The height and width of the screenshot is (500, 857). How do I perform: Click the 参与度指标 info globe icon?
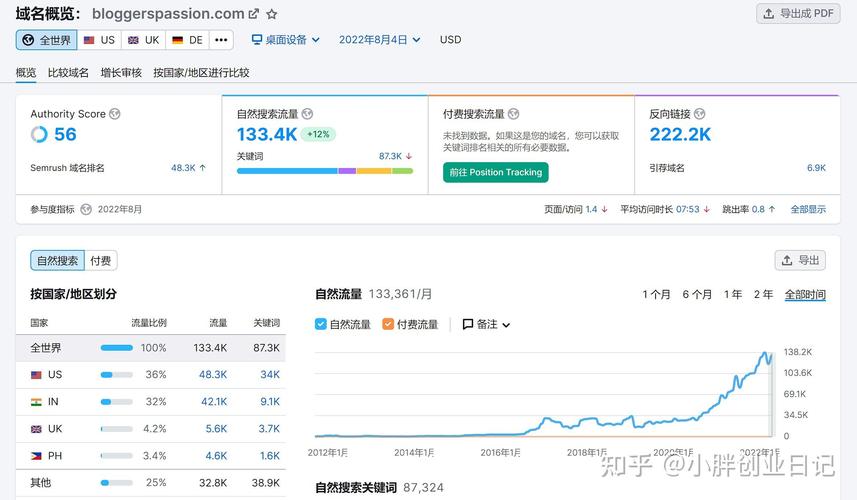(x=86, y=209)
